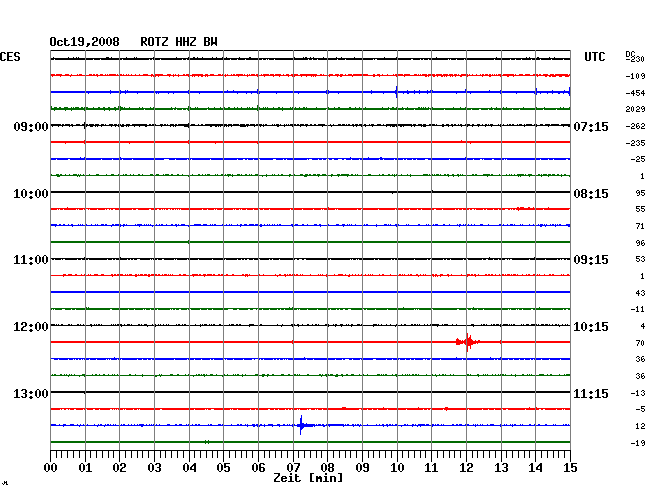The height and width of the screenshot is (494, 650).
Task: Click the DC offset value -235
Action: [635, 143]
